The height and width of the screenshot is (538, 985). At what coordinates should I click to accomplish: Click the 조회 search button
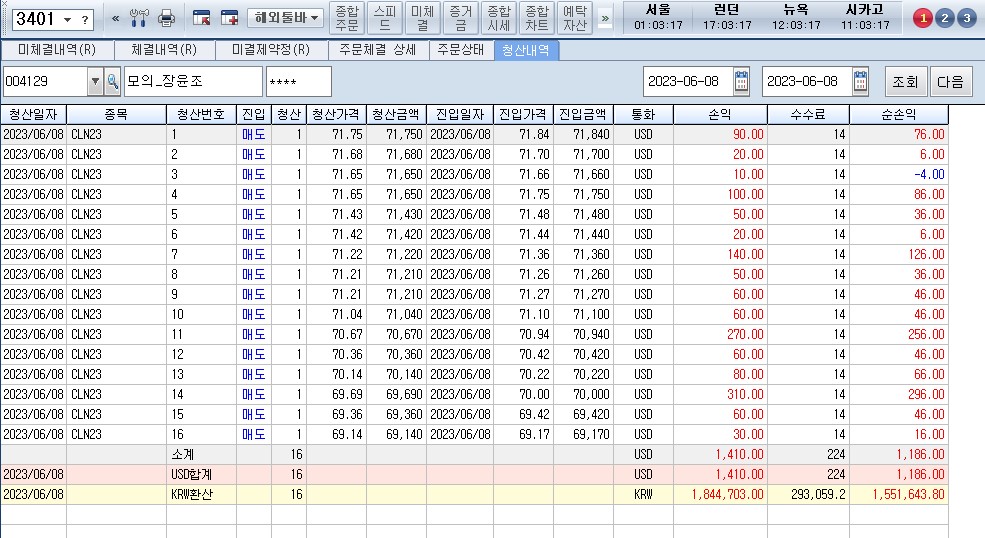[x=905, y=81]
